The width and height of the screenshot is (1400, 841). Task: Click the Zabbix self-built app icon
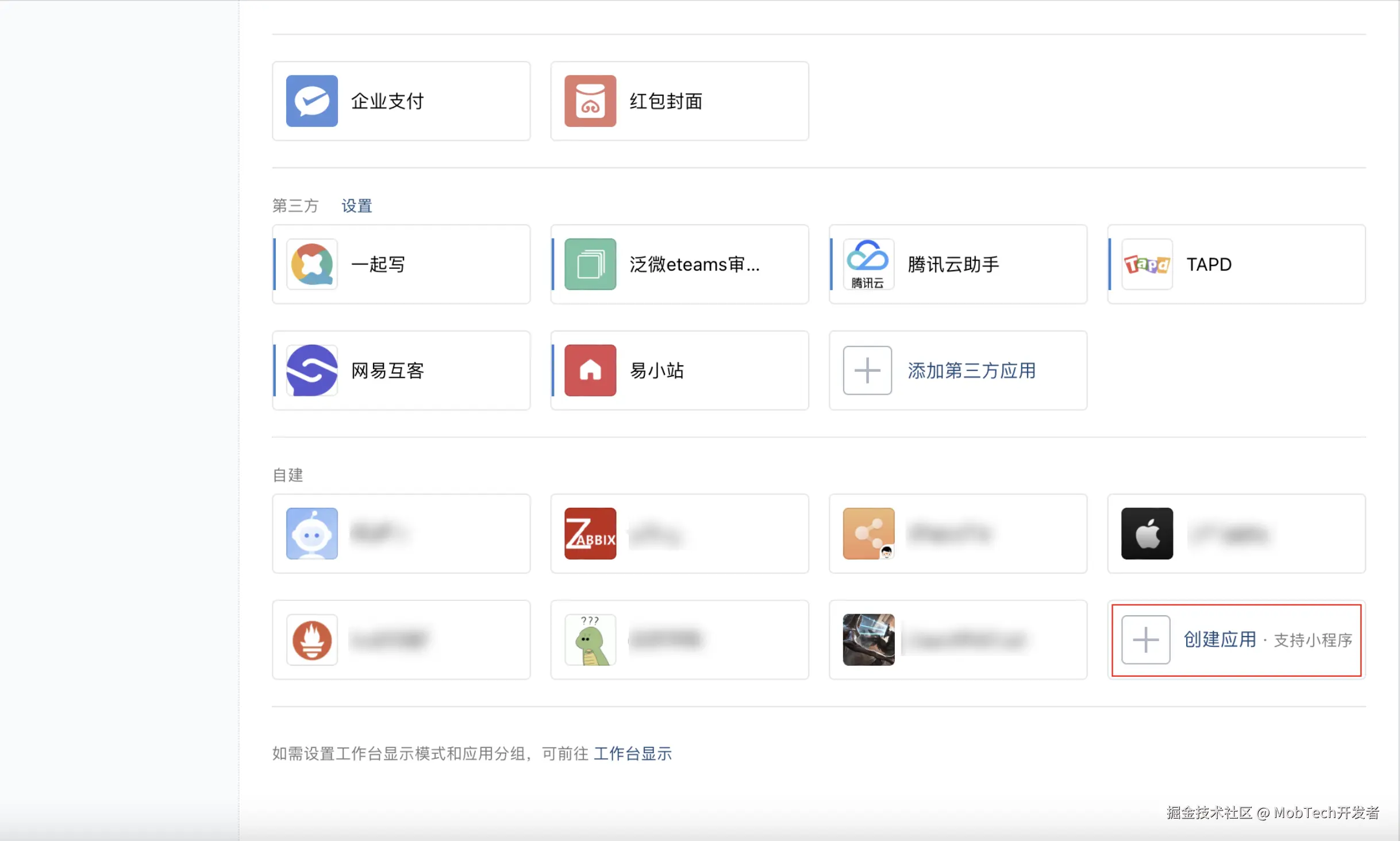590,533
